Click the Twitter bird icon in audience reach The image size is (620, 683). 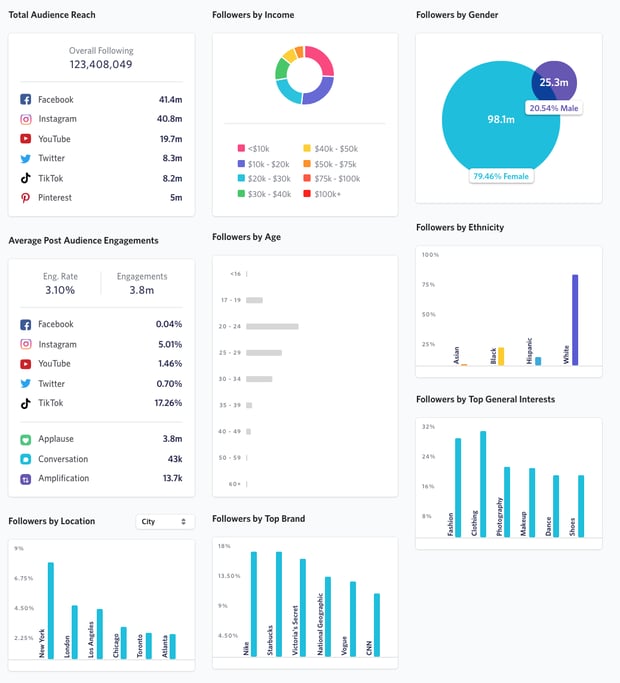tap(26, 159)
